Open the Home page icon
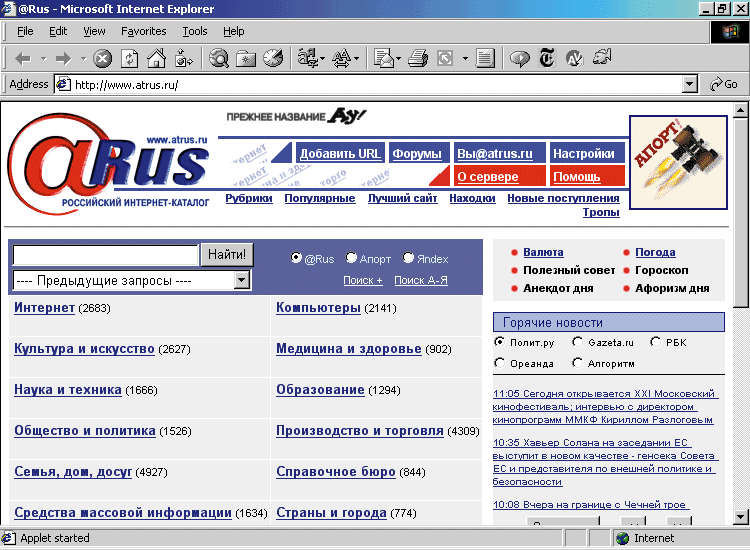This screenshot has height=550, width=750. click(156, 58)
